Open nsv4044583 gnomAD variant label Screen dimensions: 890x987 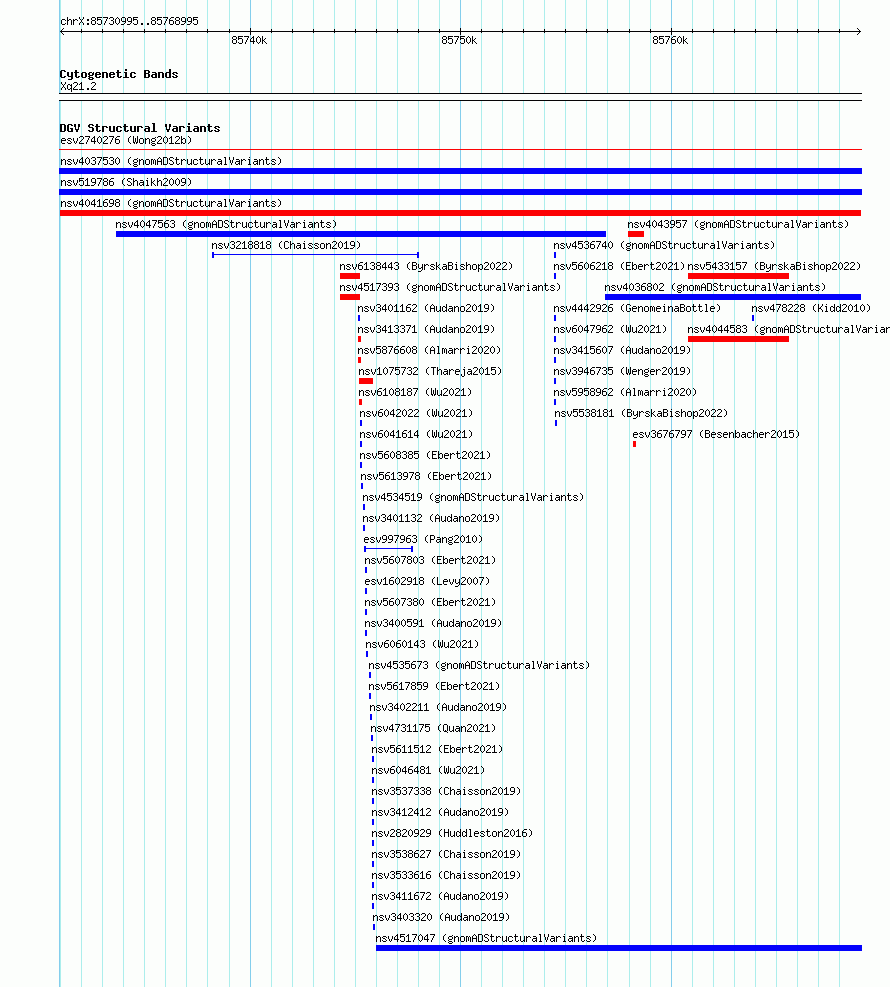pyautogui.click(x=789, y=329)
